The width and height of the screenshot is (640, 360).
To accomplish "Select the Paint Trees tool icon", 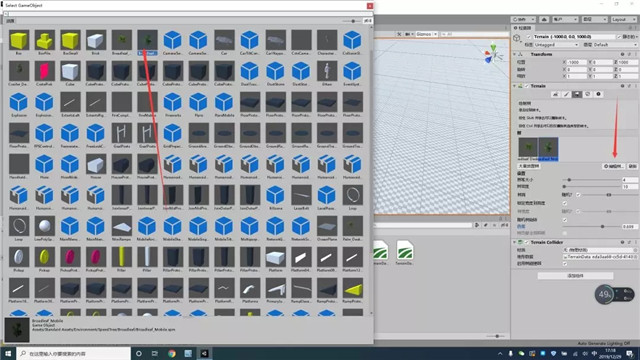I will pyautogui.click(x=577, y=94).
